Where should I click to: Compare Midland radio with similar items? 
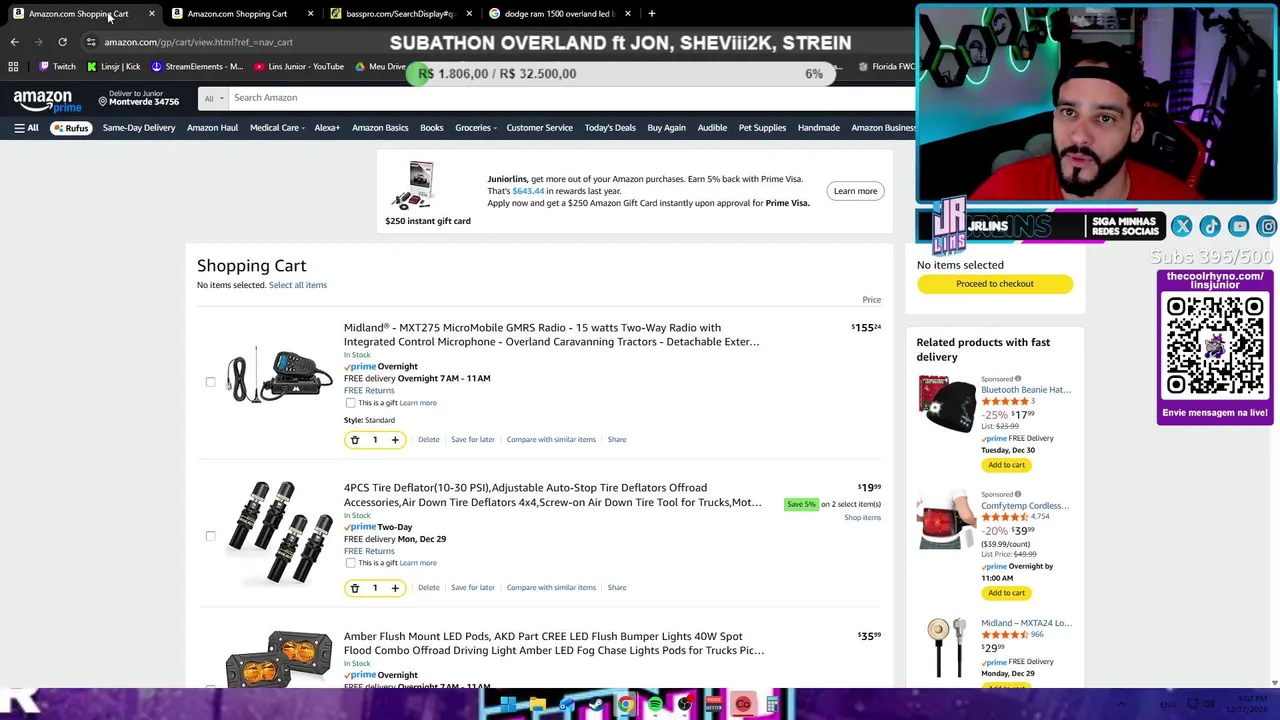tap(551, 440)
